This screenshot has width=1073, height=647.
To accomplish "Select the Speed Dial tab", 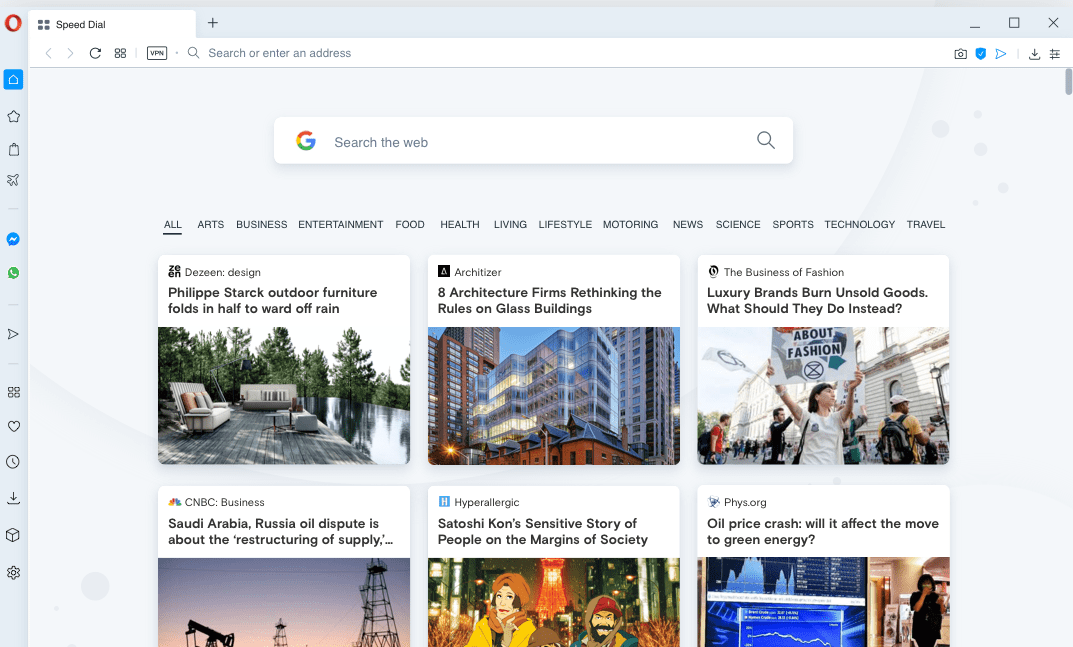I will (x=112, y=25).
